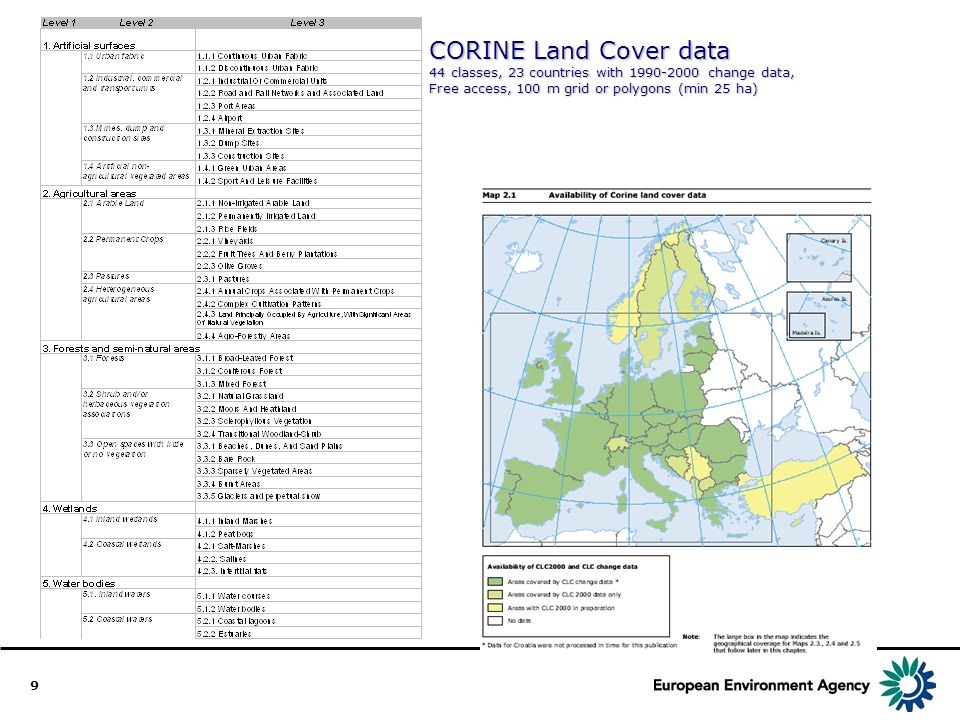Click the 'CORINE Land Cover data' title
Screen dimensions: 960x720
click(x=579, y=50)
